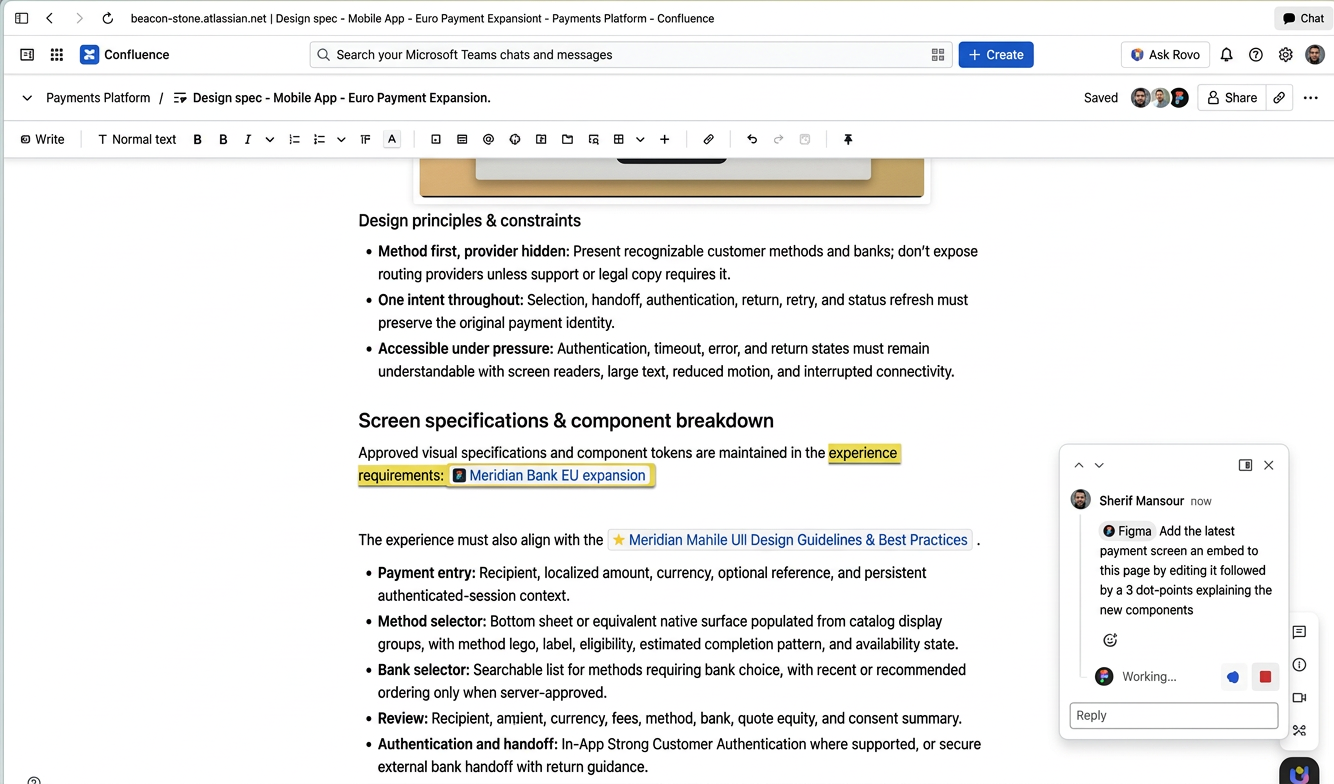Click the video camera icon on the right rail

[1299, 698]
